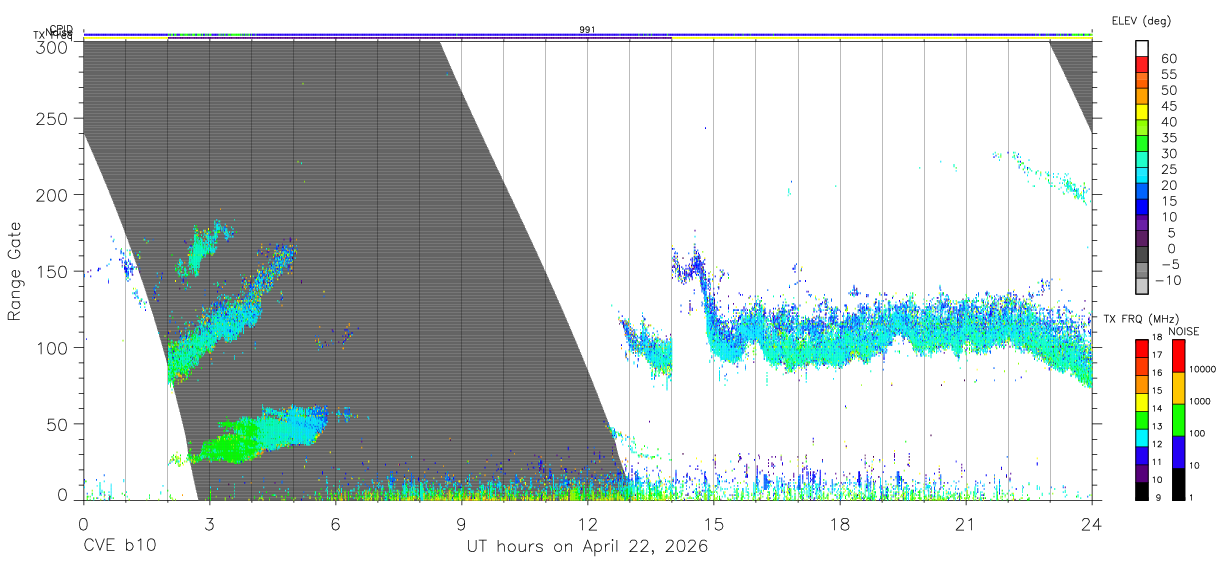
Task: Click the '150' tick on Range Gate axis
Action: pos(52,271)
